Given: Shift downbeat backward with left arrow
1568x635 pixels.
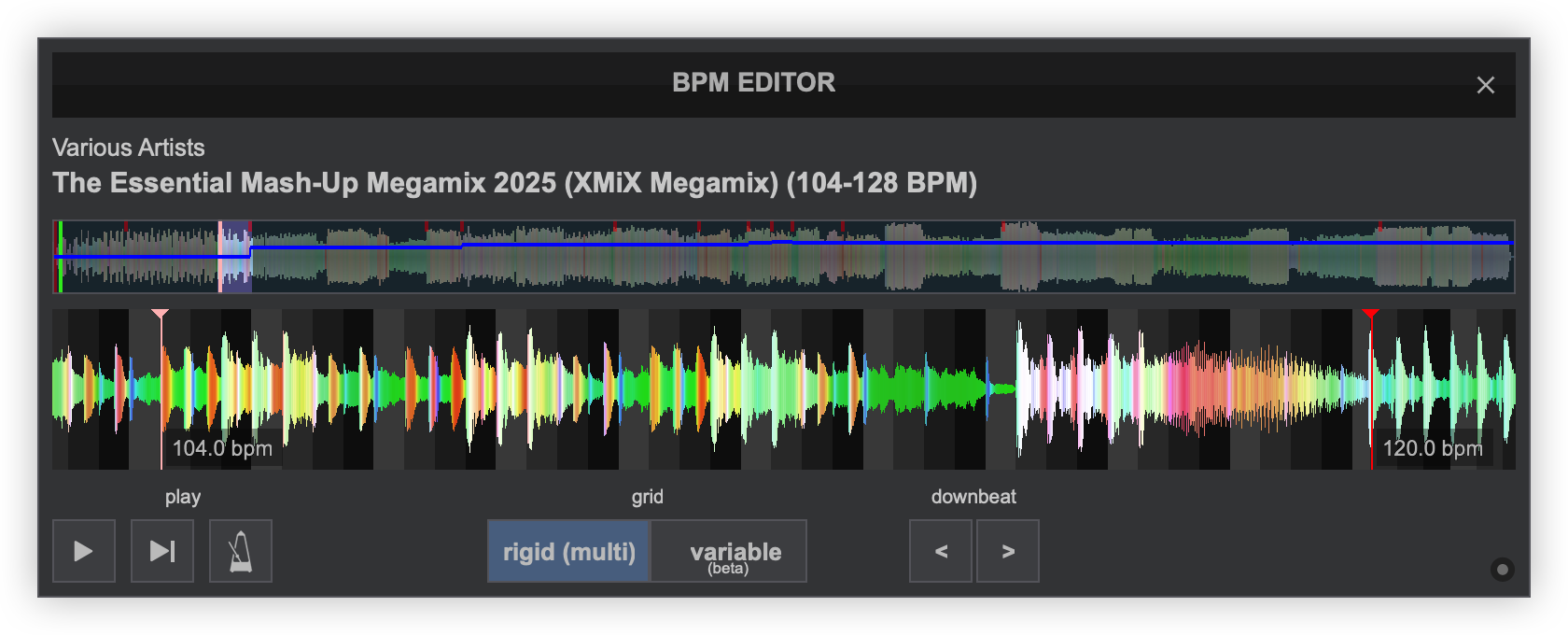Looking at the screenshot, I should tap(941, 551).
